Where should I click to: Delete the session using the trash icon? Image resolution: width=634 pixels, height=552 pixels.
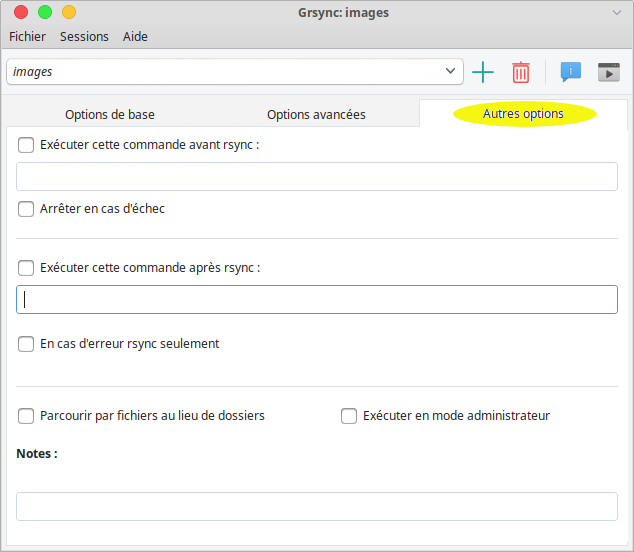(x=521, y=72)
